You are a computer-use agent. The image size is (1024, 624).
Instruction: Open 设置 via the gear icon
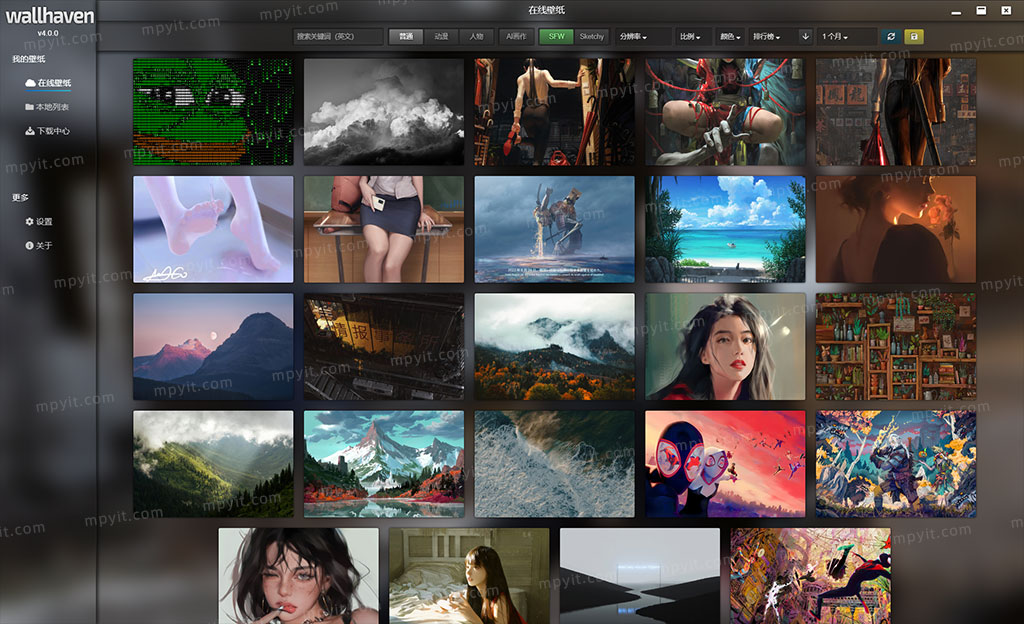(x=29, y=222)
